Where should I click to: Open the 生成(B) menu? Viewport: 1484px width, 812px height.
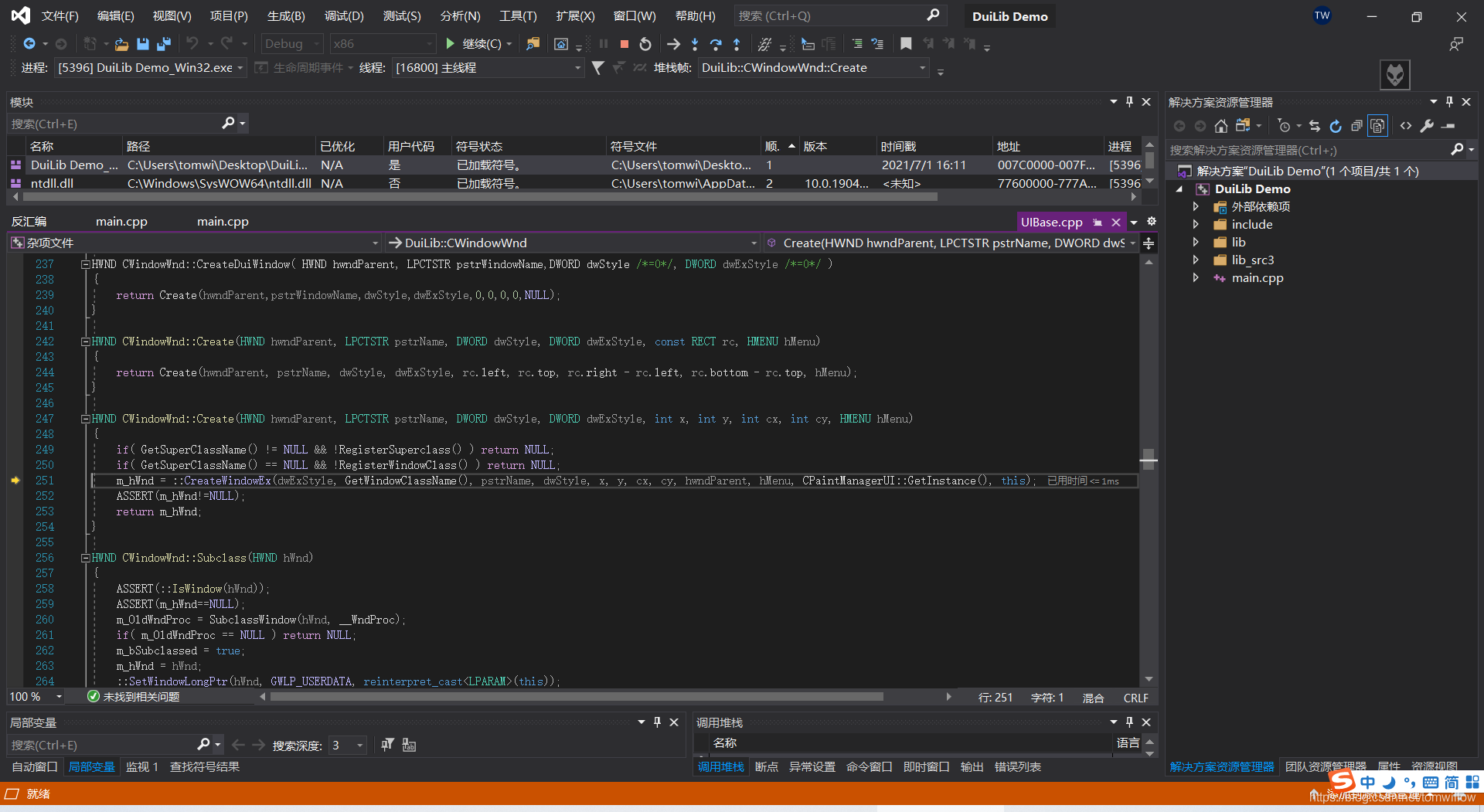(x=286, y=16)
